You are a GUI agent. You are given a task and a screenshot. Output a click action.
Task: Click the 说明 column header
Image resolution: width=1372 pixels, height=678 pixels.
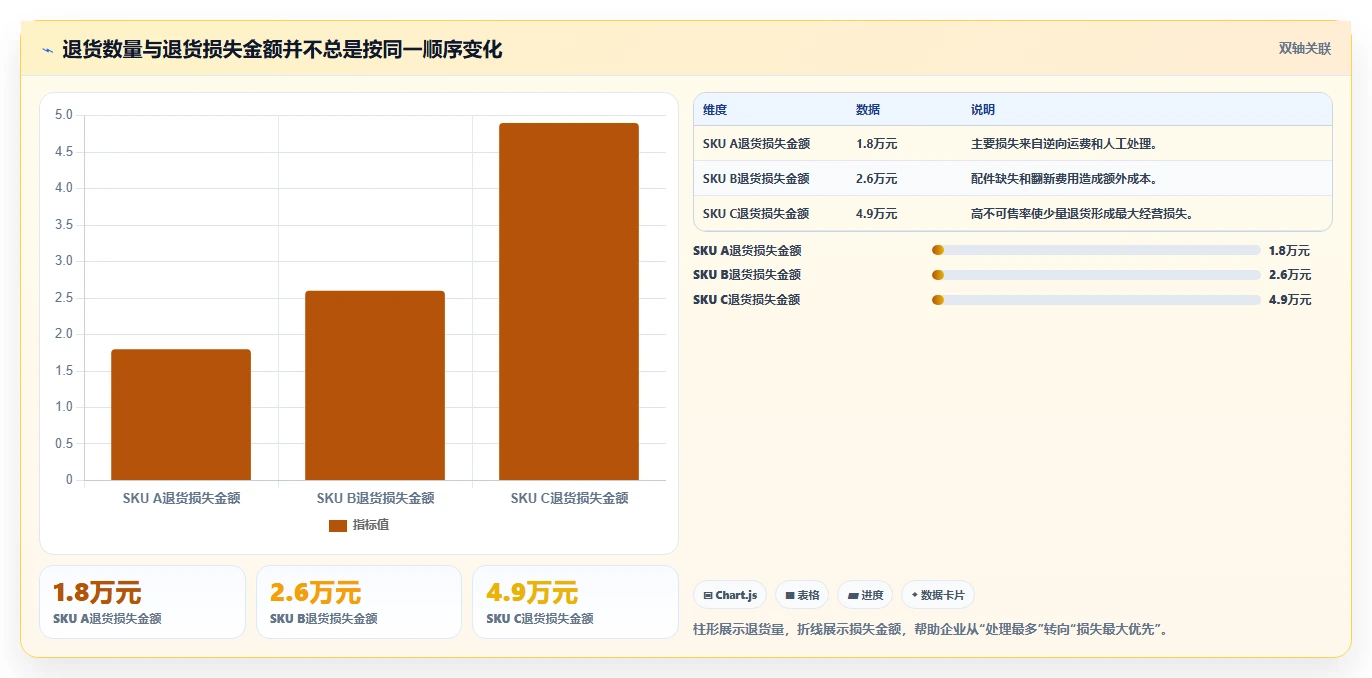(983, 110)
